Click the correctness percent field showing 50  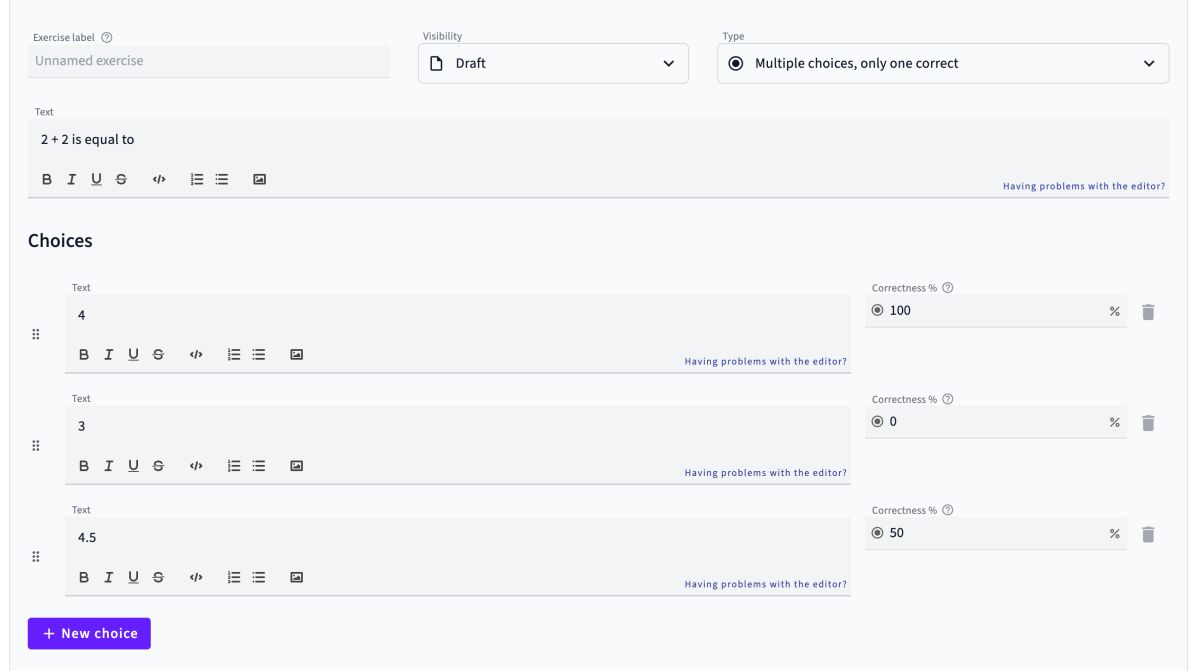tap(990, 533)
